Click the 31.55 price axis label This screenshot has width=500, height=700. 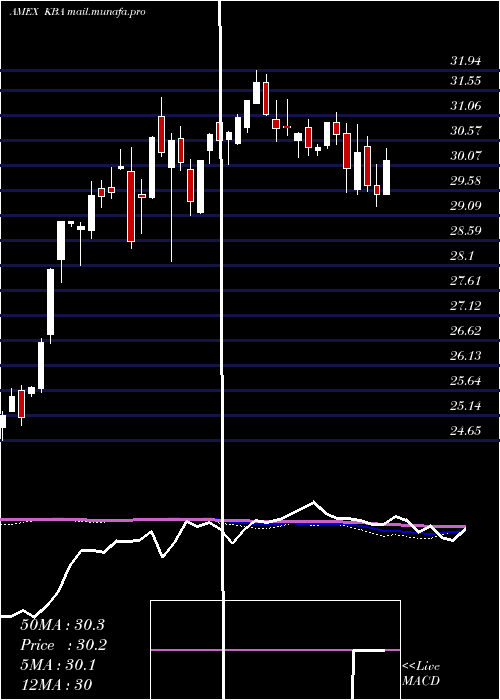[465, 81]
